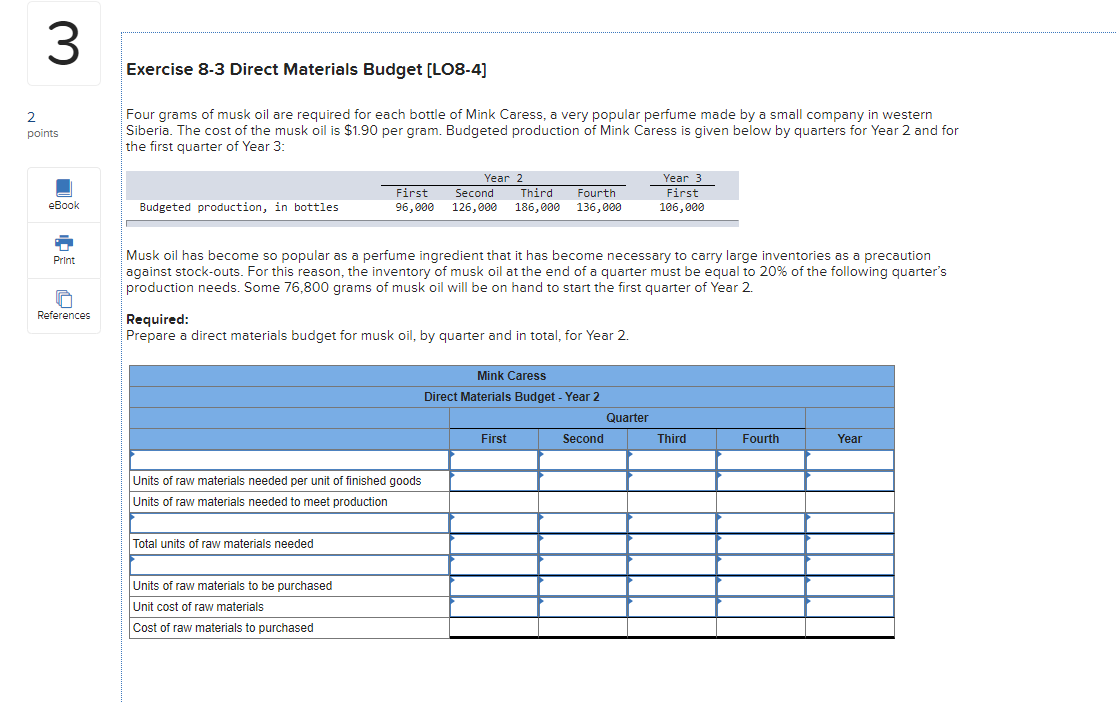Viewport: 1116px width, 702px height.
Task: Click the Fourth quarter 'Cost of raw materials to purchased' cell
Action: tap(760, 627)
